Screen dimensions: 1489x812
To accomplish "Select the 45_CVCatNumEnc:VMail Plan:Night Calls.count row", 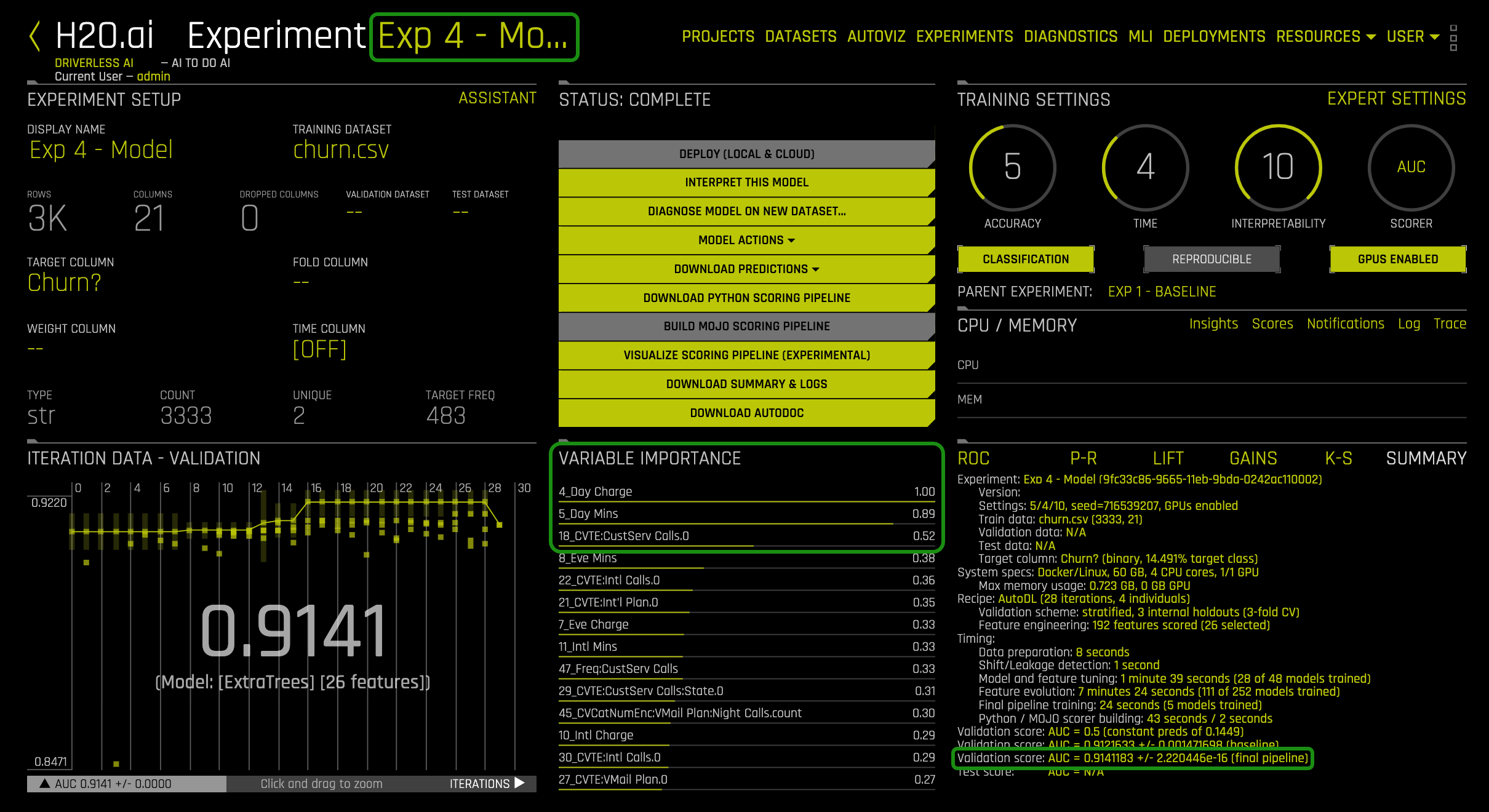I will (746, 714).
